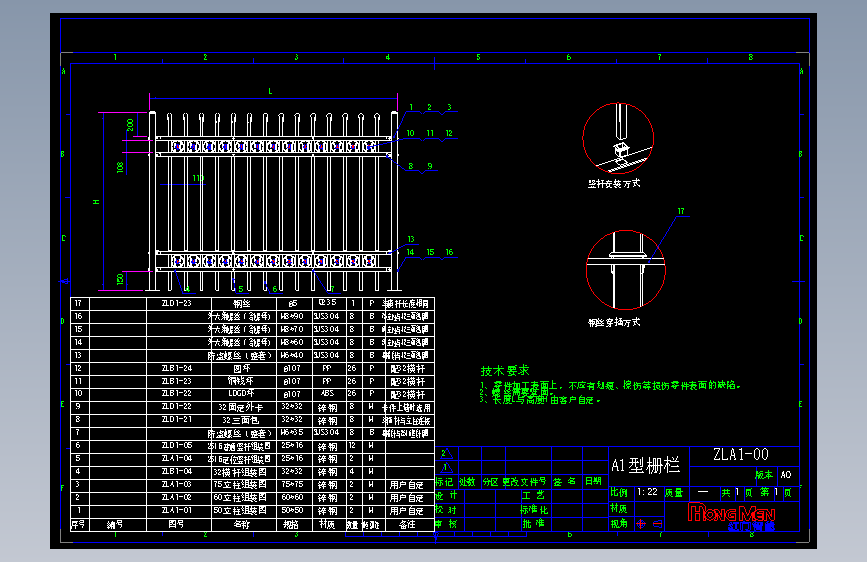Click the scale value 1:22
This screenshot has height=562, width=867.
point(647,492)
